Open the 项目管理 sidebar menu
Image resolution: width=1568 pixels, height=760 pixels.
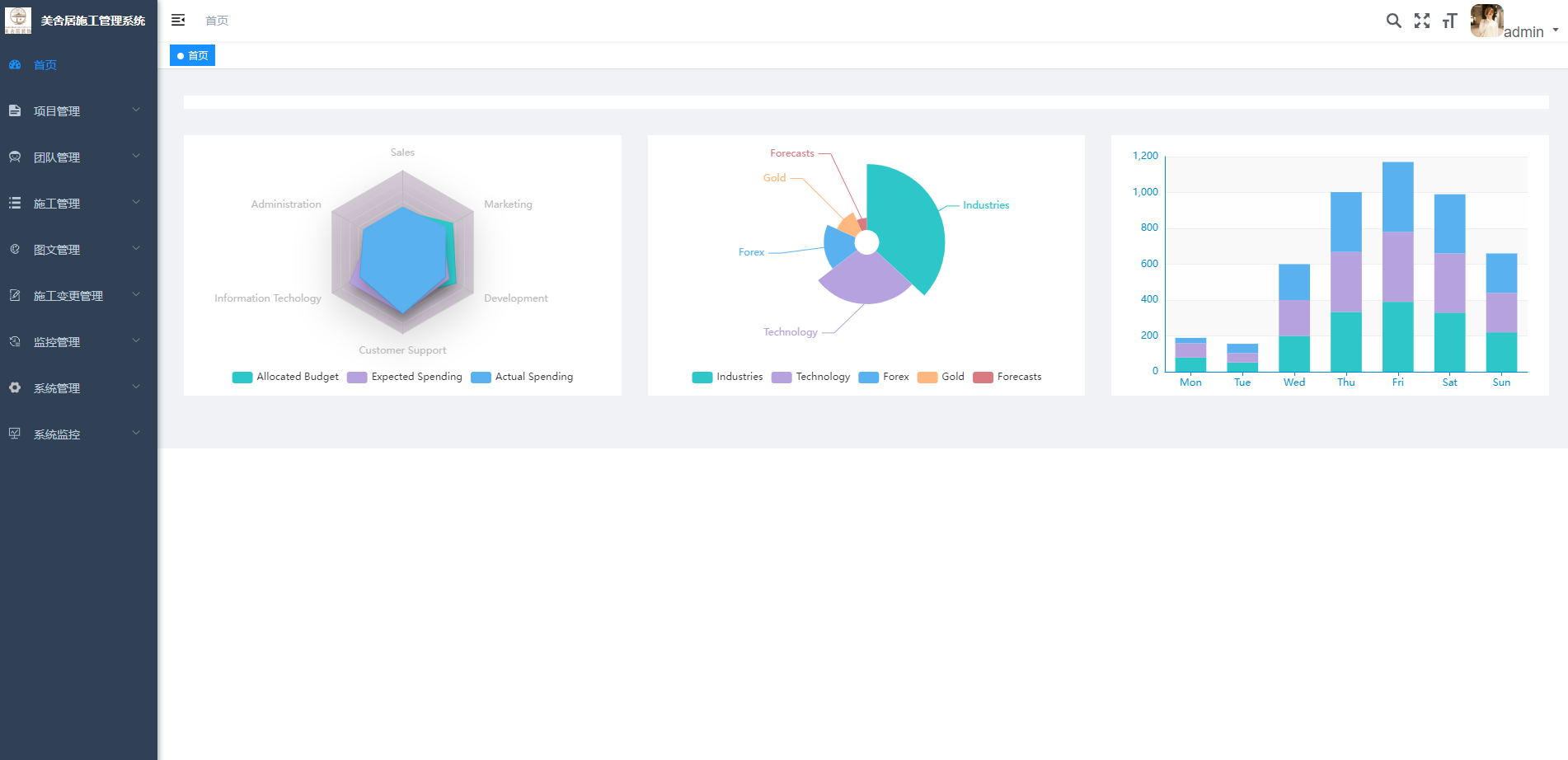(x=78, y=111)
